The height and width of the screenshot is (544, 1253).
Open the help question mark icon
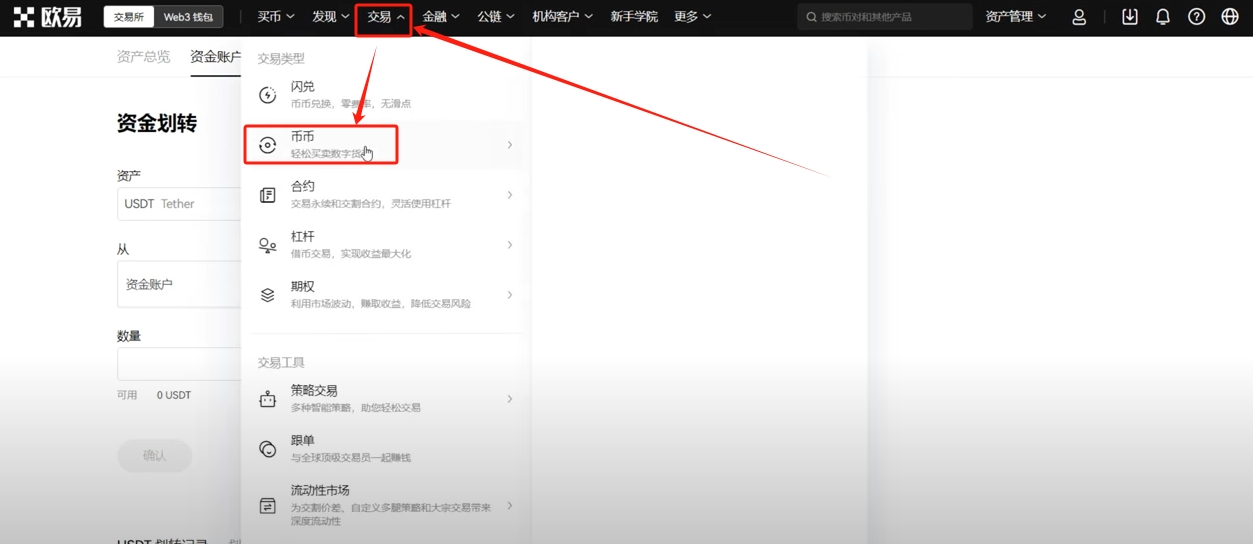coord(1196,17)
